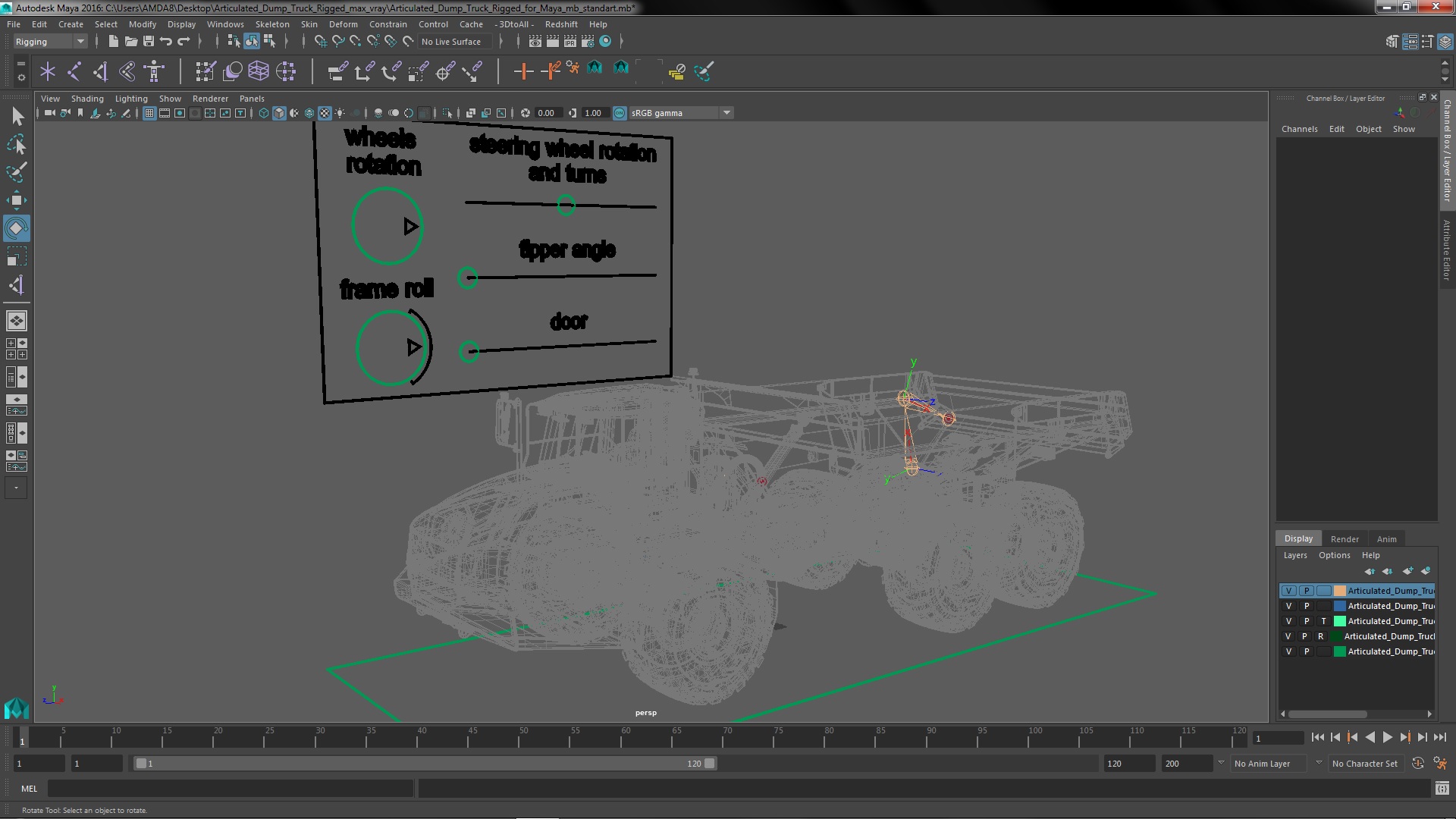Click the Create Joint shelf icon
The height and width of the screenshot is (819, 1456).
coord(74,71)
